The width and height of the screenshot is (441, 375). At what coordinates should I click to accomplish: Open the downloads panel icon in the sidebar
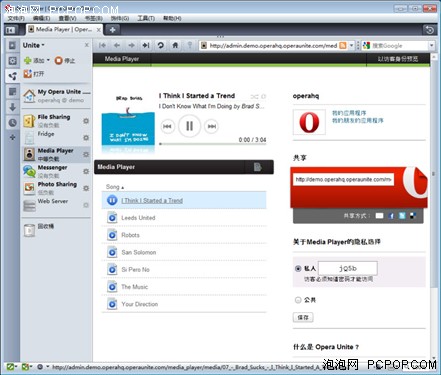tap(13, 107)
